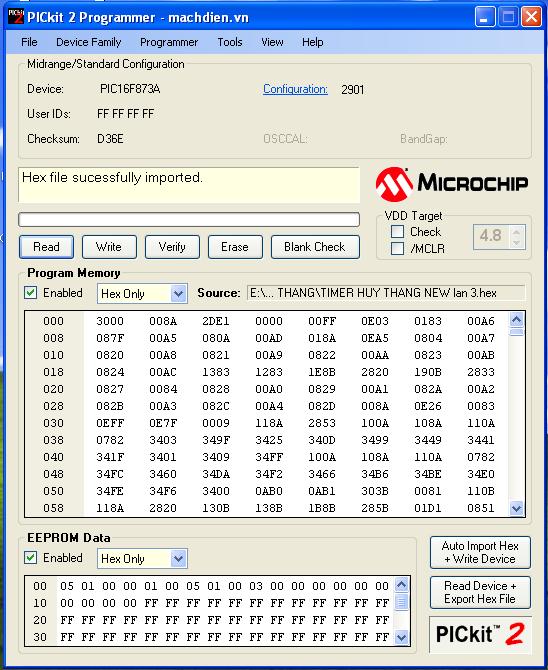Open the View menu
Screen dimensions: 548x670
tap(272, 42)
